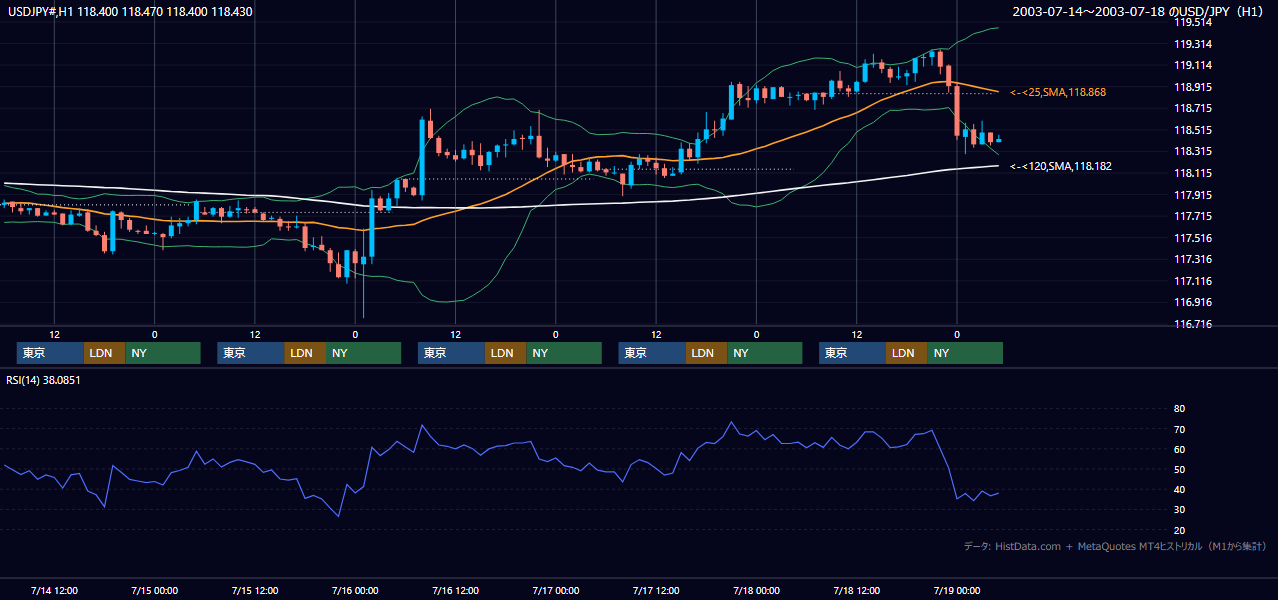
Task: Click the RSI 80 level label
Action: coord(1179,409)
